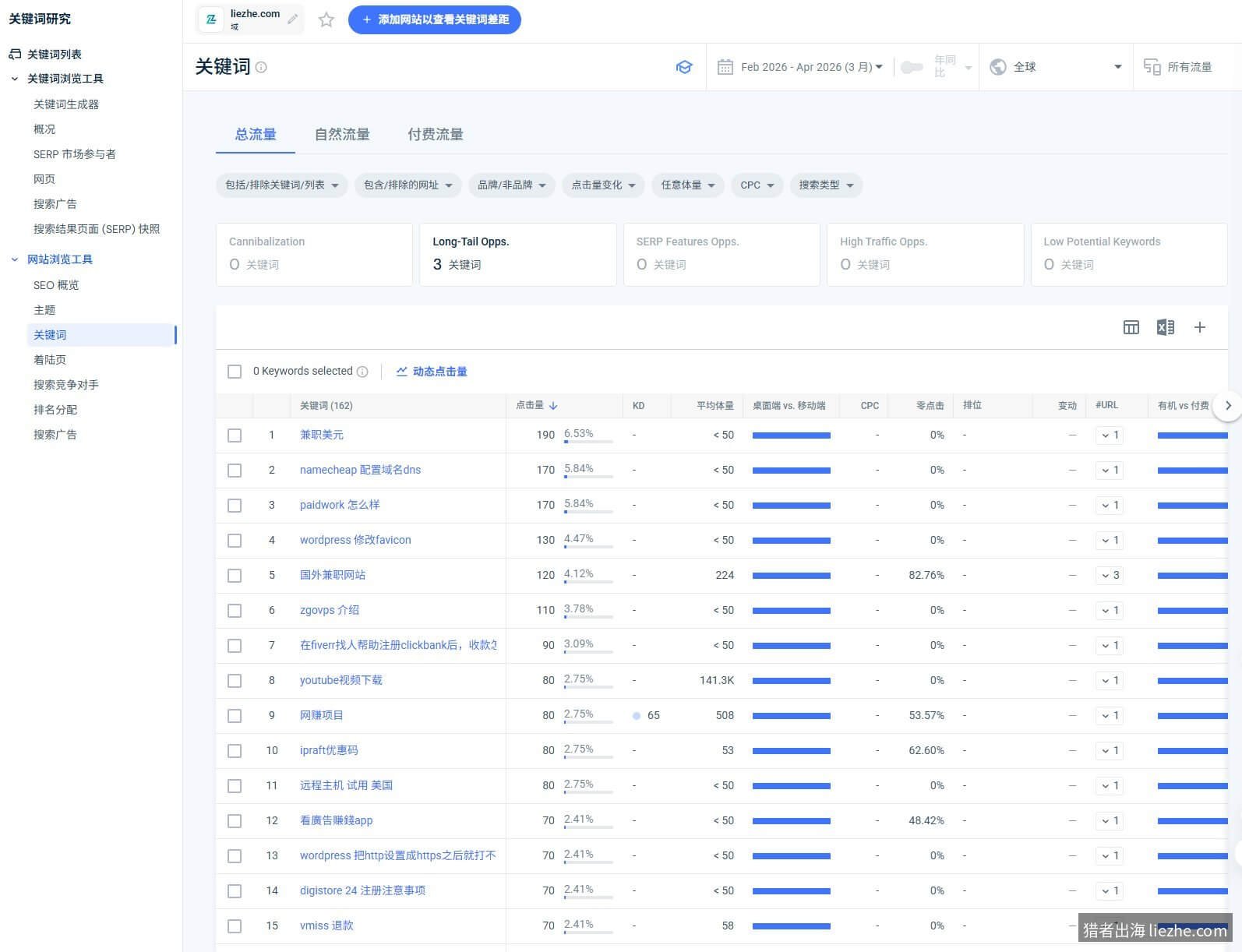Click traffic share bar for 网赚项目
Screen dimensions: 1242x952
[588, 722]
